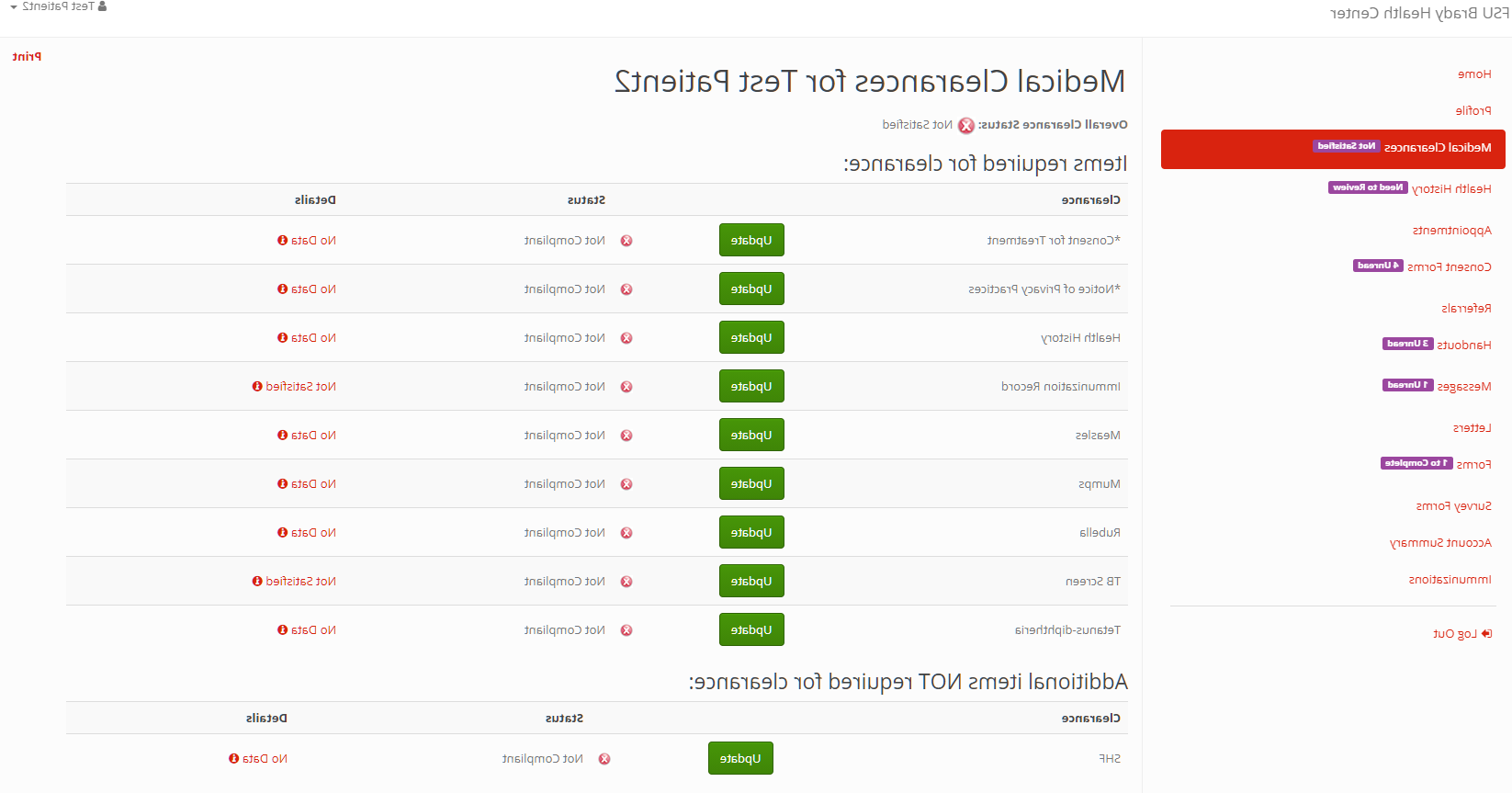Viewport: 1512px width, 793px height.
Task: Click the No Data alert icon in Health History row
Action: 283,337
